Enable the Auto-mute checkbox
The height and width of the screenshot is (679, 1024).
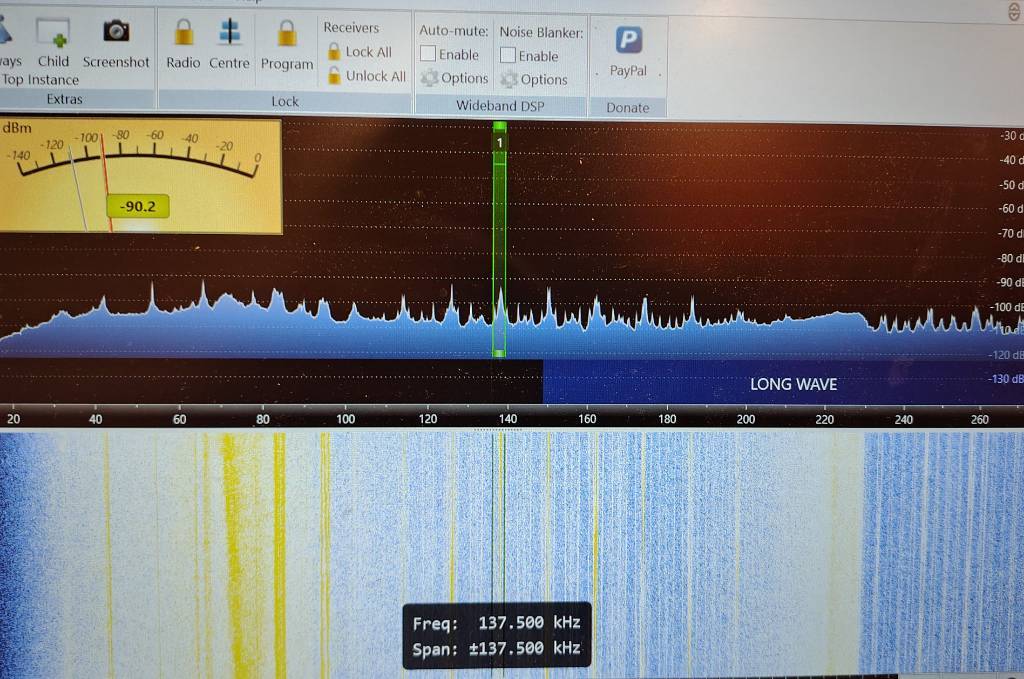428,55
